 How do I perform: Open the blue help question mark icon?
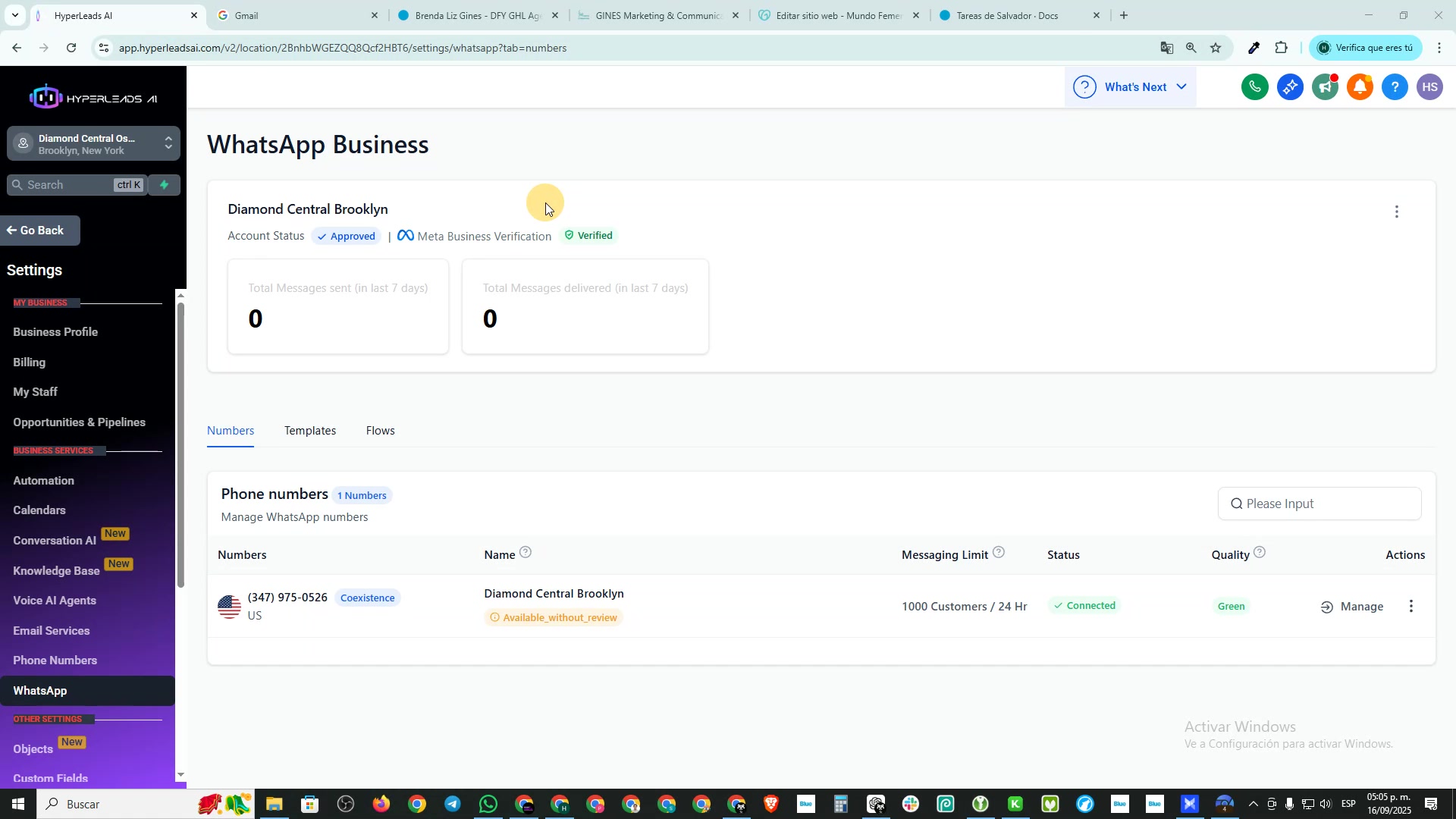click(x=1395, y=87)
